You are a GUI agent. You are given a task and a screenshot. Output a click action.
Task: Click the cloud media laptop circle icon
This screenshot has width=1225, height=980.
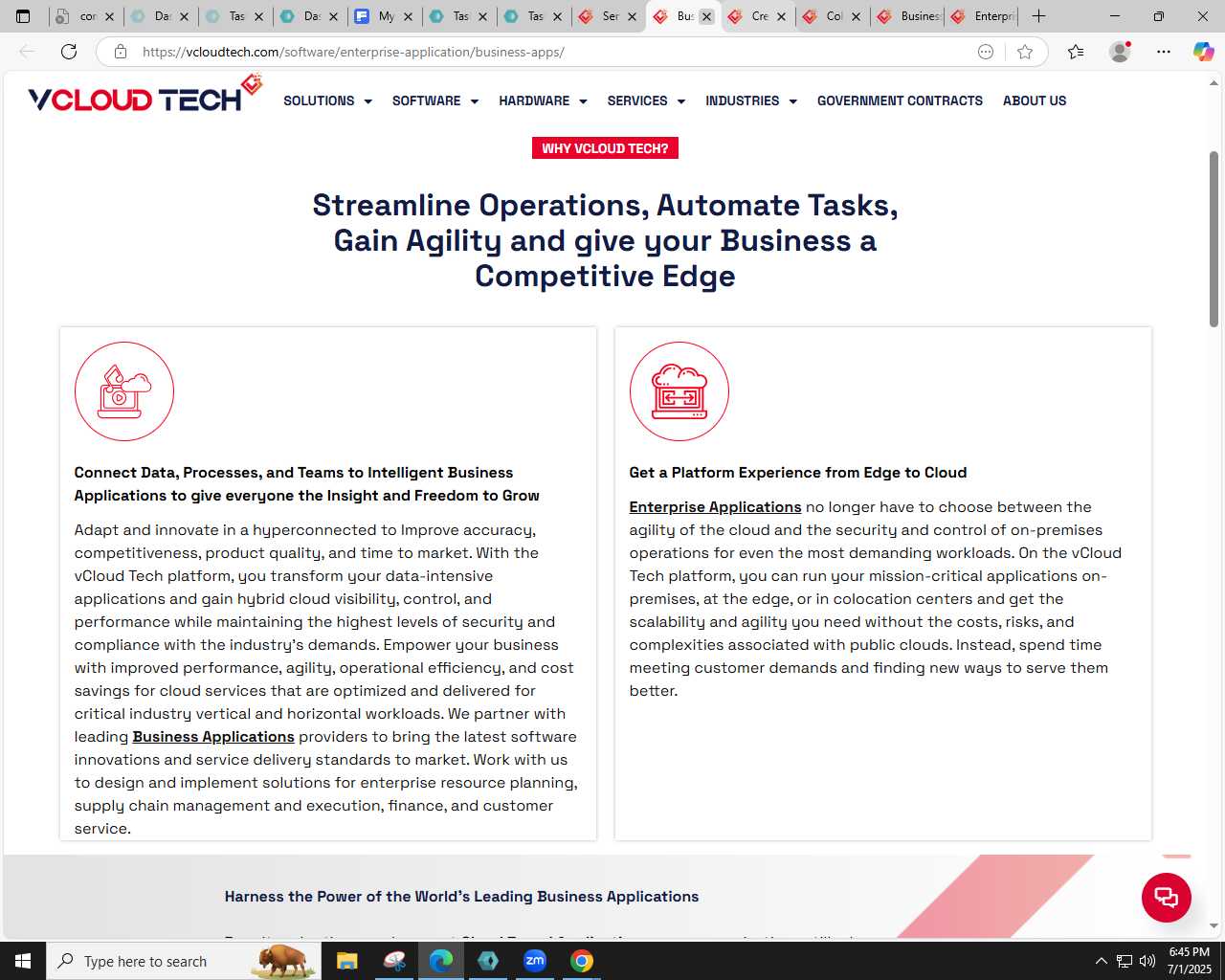click(124, 391)
